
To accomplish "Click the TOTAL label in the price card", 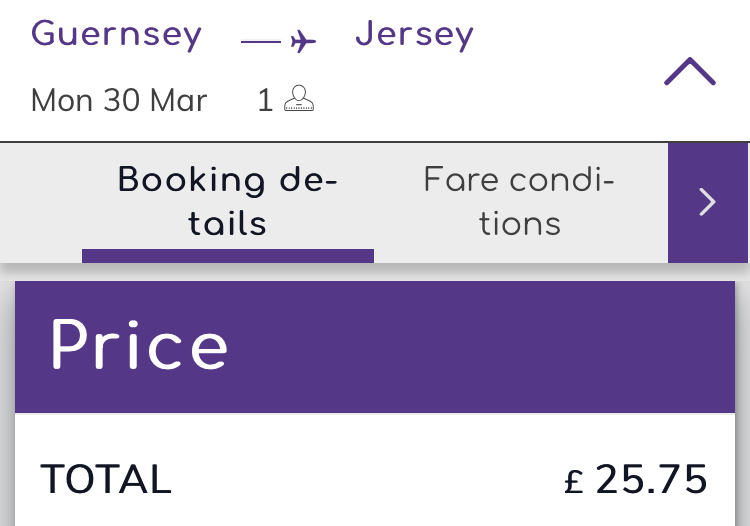I will pos(106,479).
